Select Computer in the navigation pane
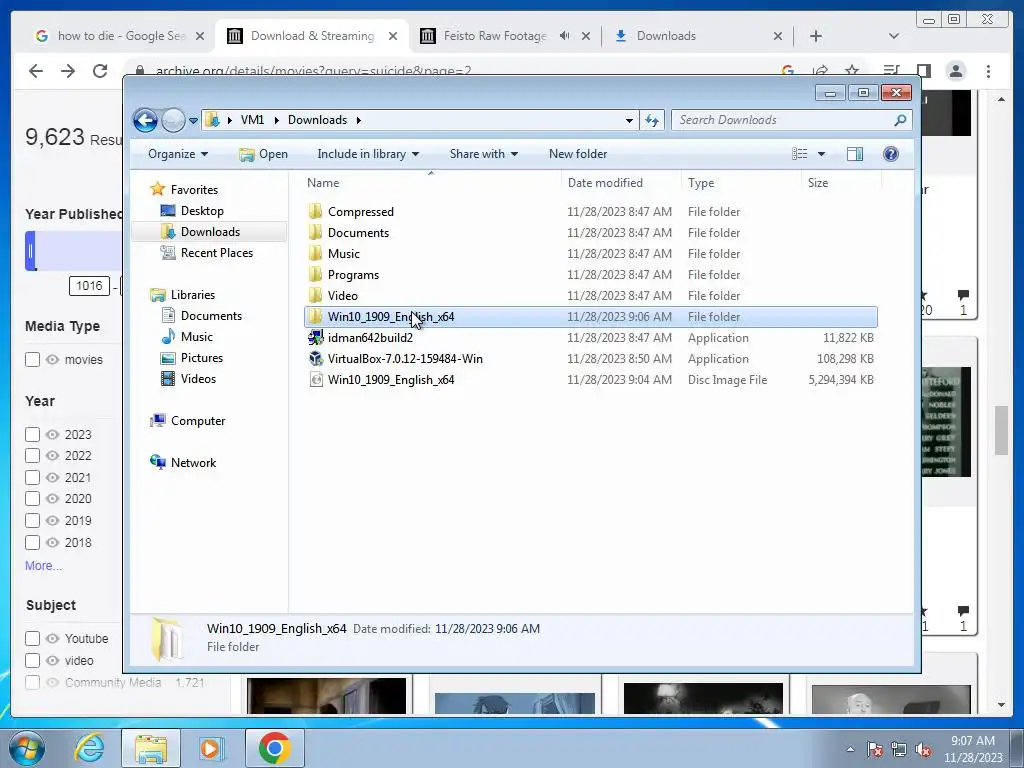 click(x=198, y=421)
